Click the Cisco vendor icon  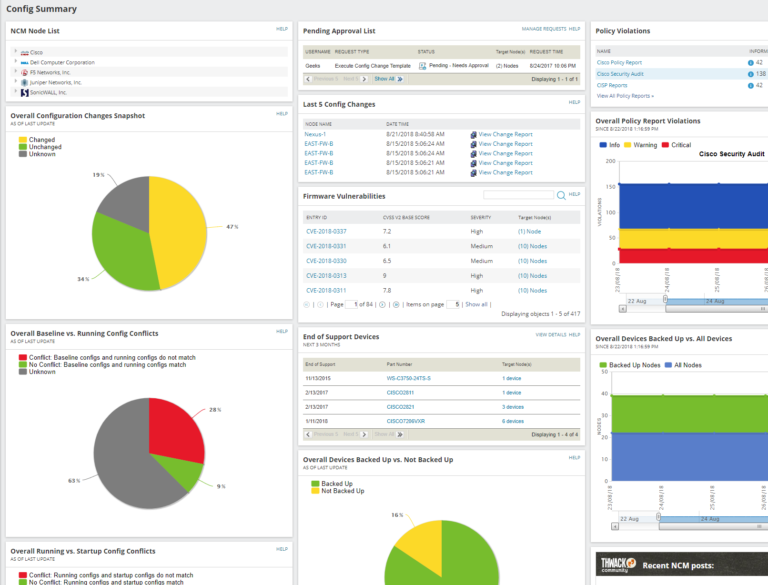tap(24, 52)
